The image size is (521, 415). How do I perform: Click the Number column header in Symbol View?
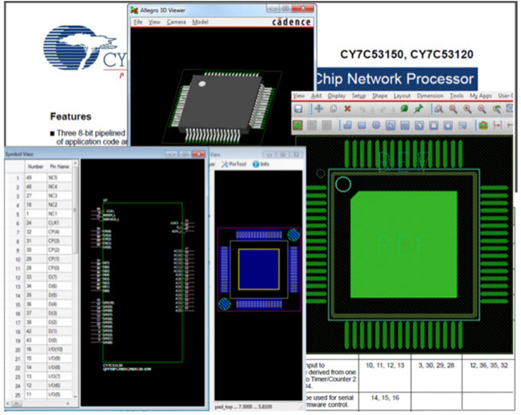pyautogui.click(x=36, y=166)
